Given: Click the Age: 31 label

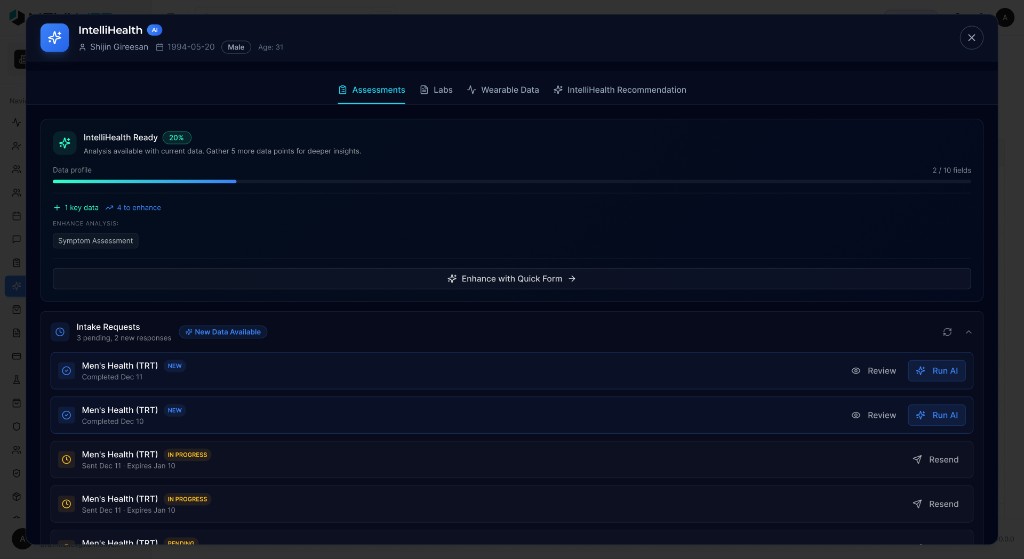Looking at the screenshot, I should pos(270,47).
